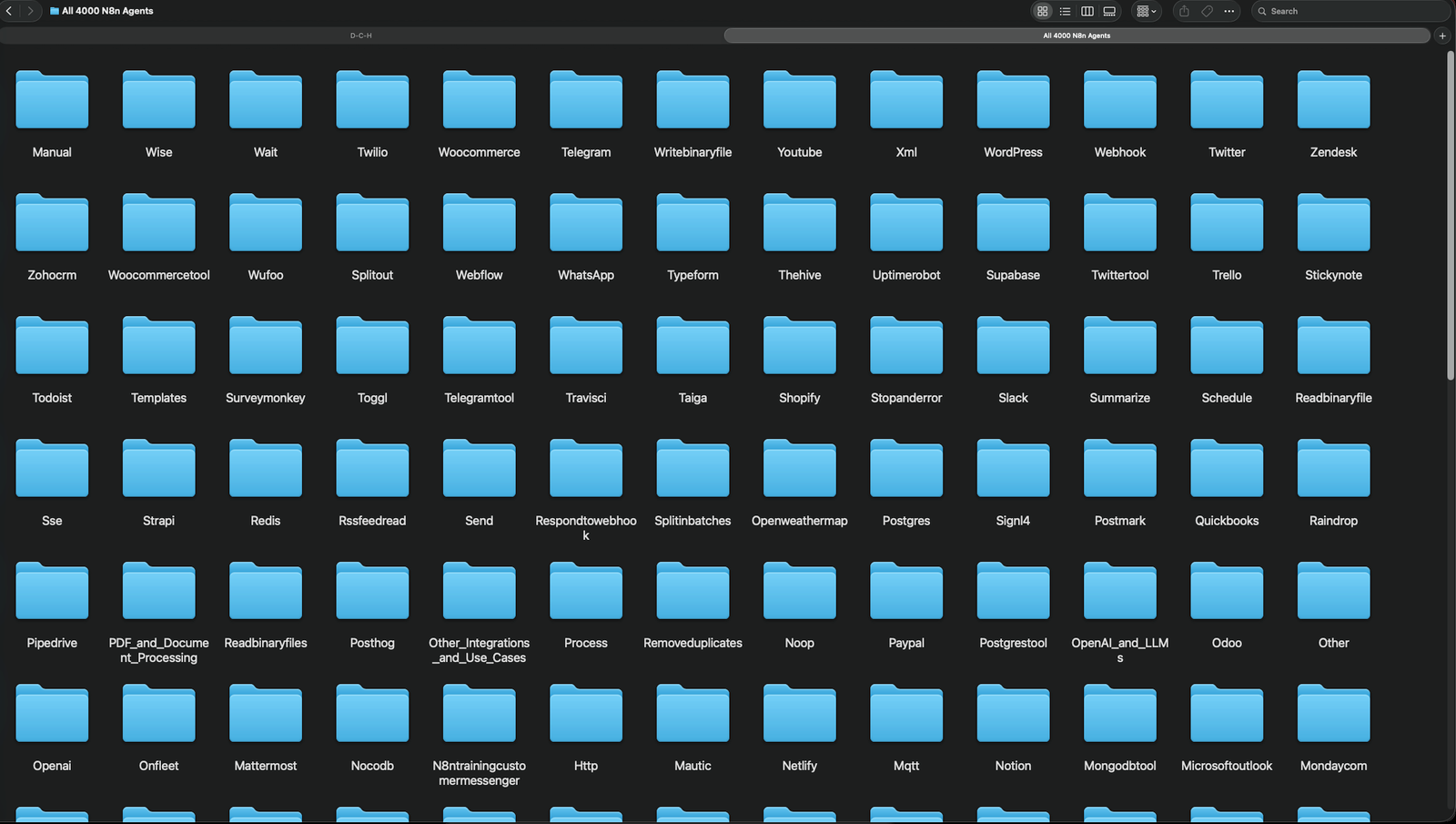Click the Stickynote folder name
The height and width of the screenshot is (824, 1456).
1333,275
